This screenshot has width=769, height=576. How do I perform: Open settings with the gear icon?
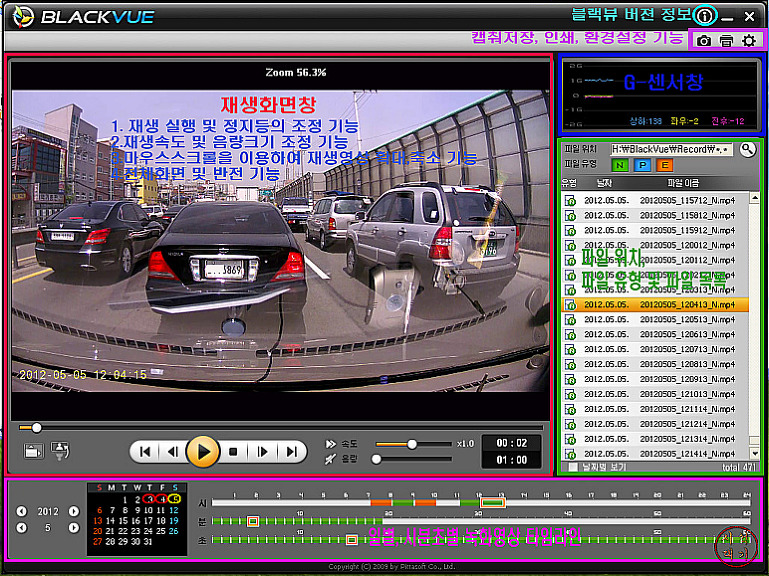[x=749, y=41]
